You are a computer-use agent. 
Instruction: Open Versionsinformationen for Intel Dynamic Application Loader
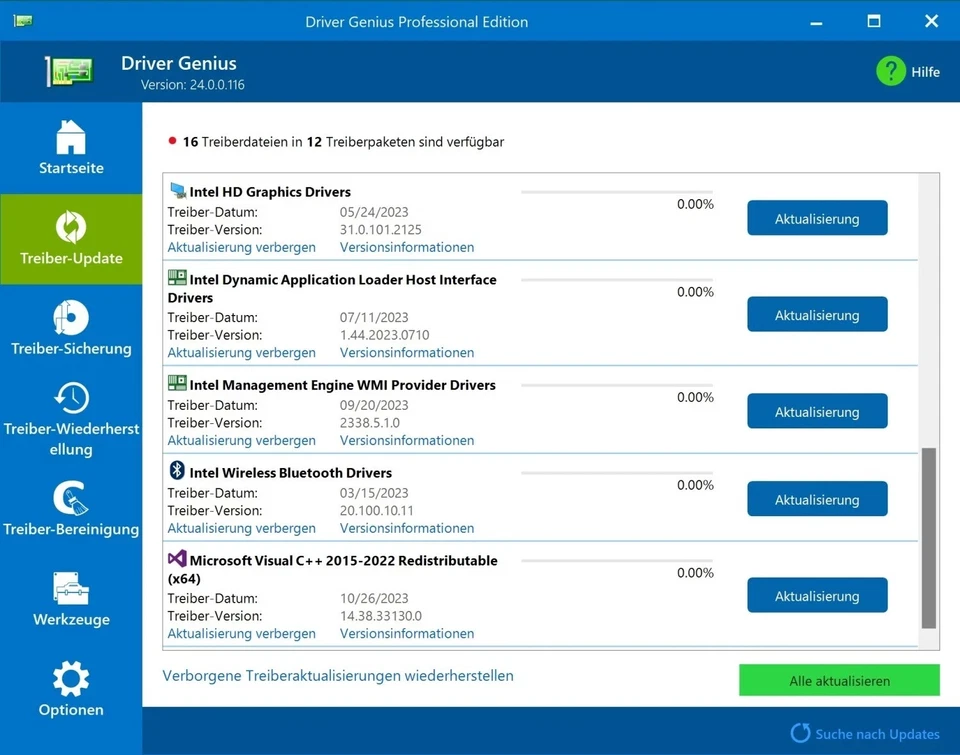click(406, 352)
